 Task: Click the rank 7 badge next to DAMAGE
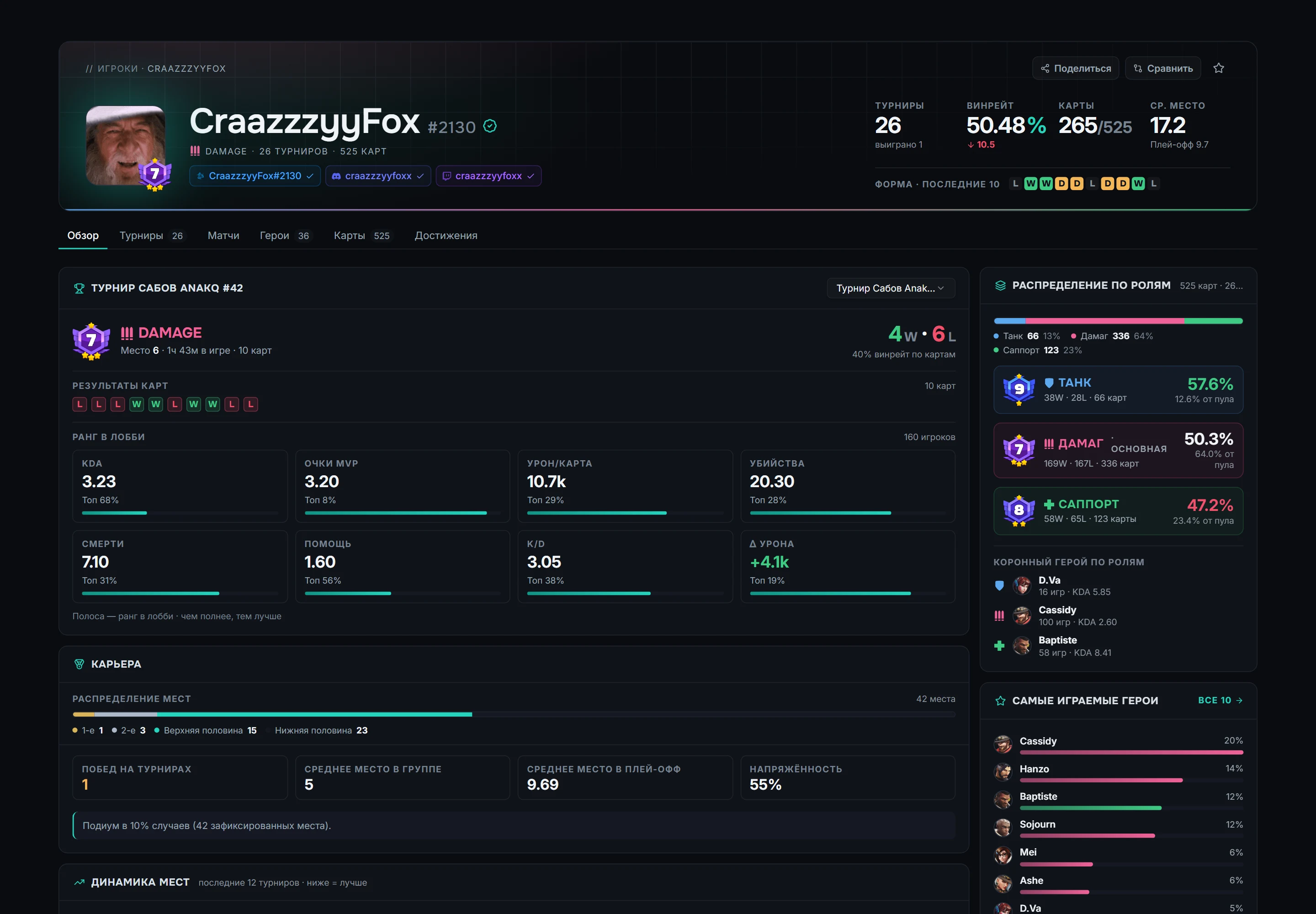91,341
